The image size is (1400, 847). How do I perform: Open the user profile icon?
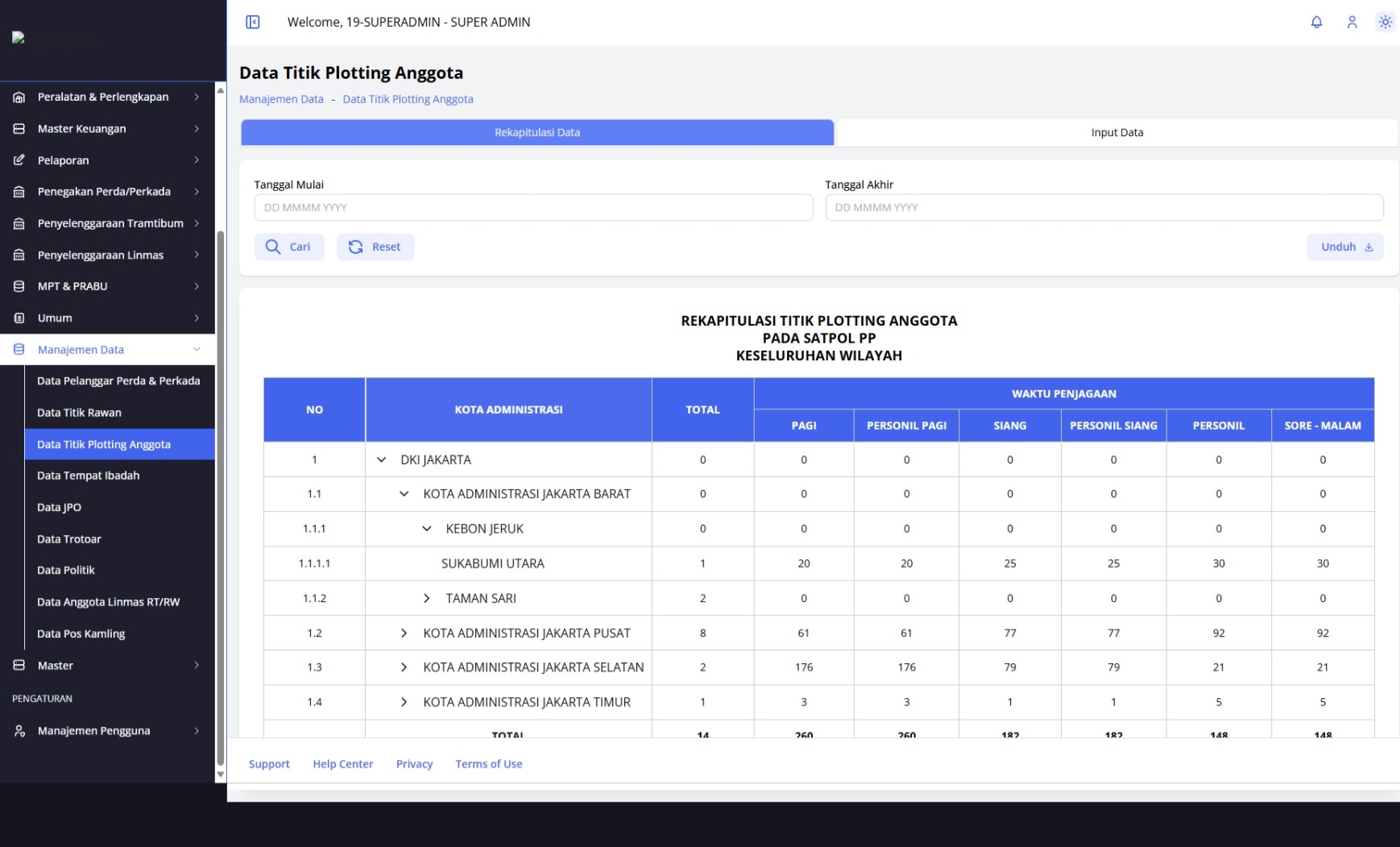[1352, 22]
